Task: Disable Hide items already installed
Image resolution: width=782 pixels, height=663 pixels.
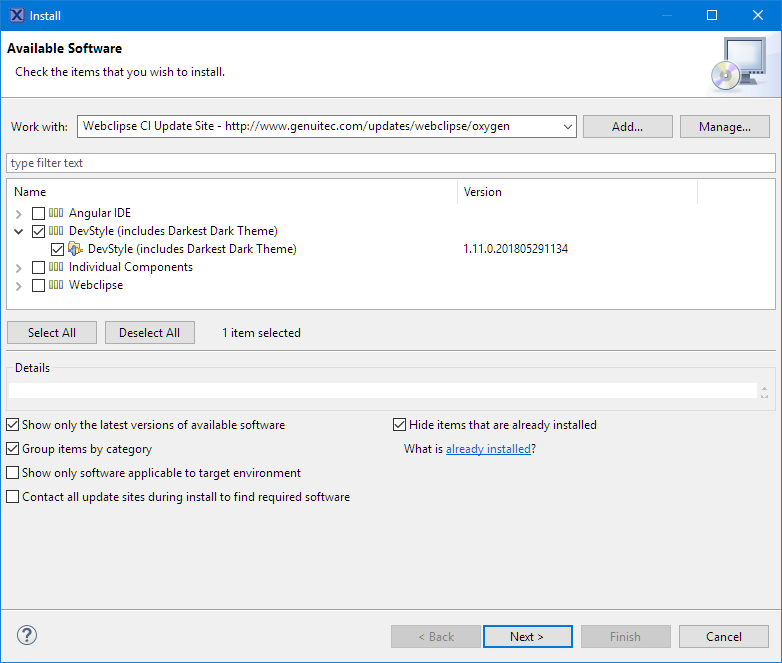Action: coord(400,425)
